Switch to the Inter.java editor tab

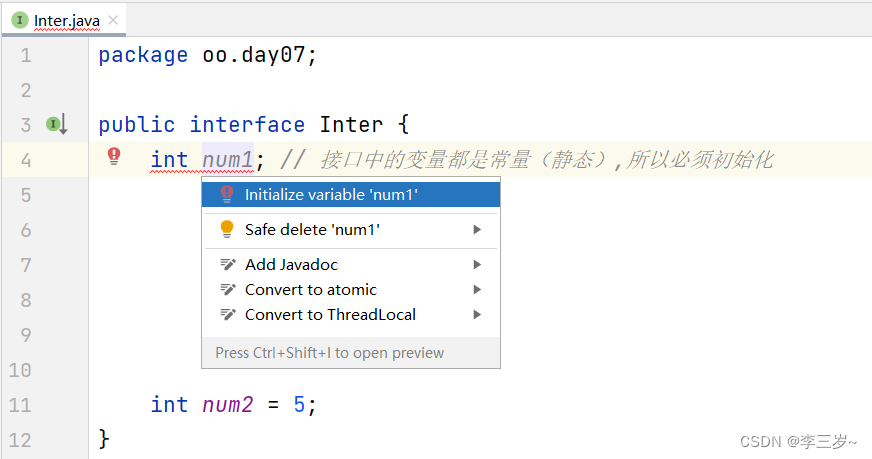pyautogui.click(x=66, y=20)
